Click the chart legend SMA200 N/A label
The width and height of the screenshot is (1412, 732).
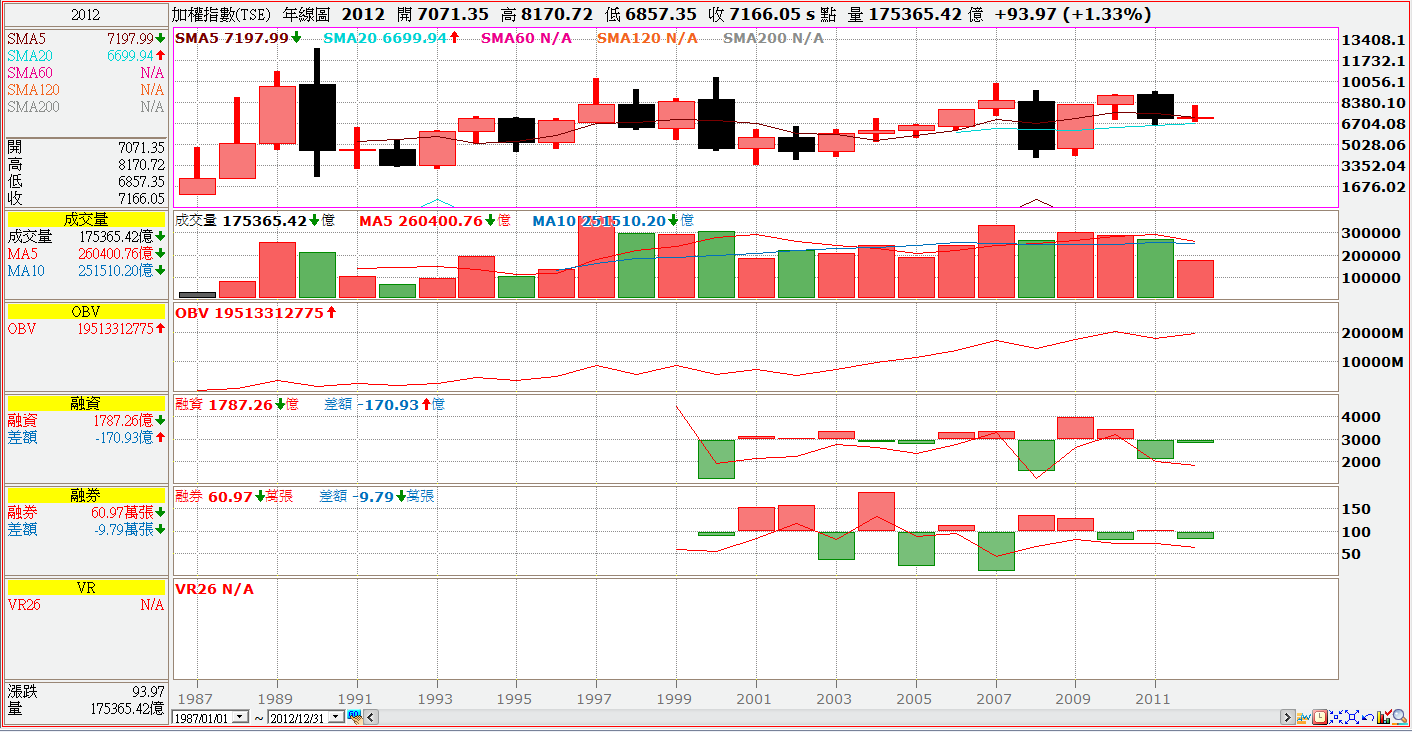[773, 38]
